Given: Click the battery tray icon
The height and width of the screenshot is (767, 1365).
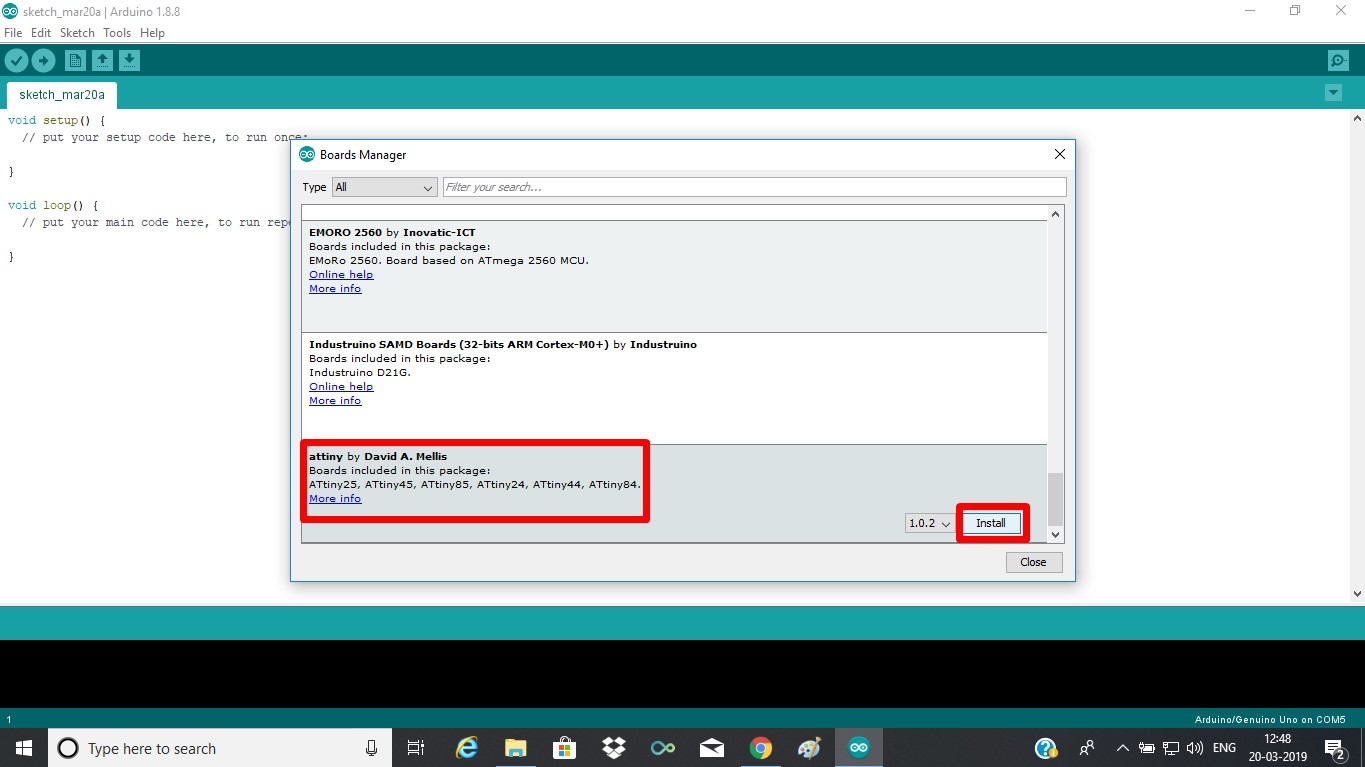Looking at the screenshot, I should (x=1147, y=748).
